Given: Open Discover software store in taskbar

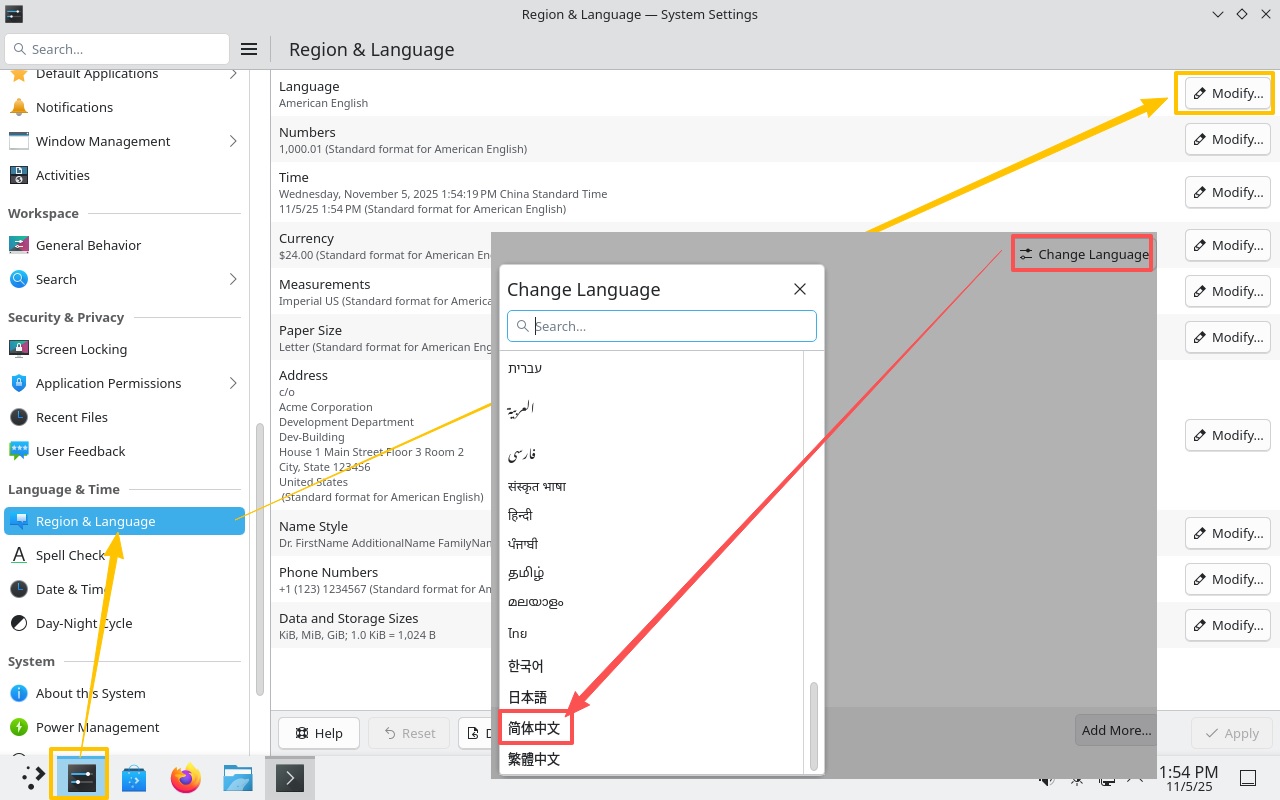Looking at the screenshot, I should point(134,778).
